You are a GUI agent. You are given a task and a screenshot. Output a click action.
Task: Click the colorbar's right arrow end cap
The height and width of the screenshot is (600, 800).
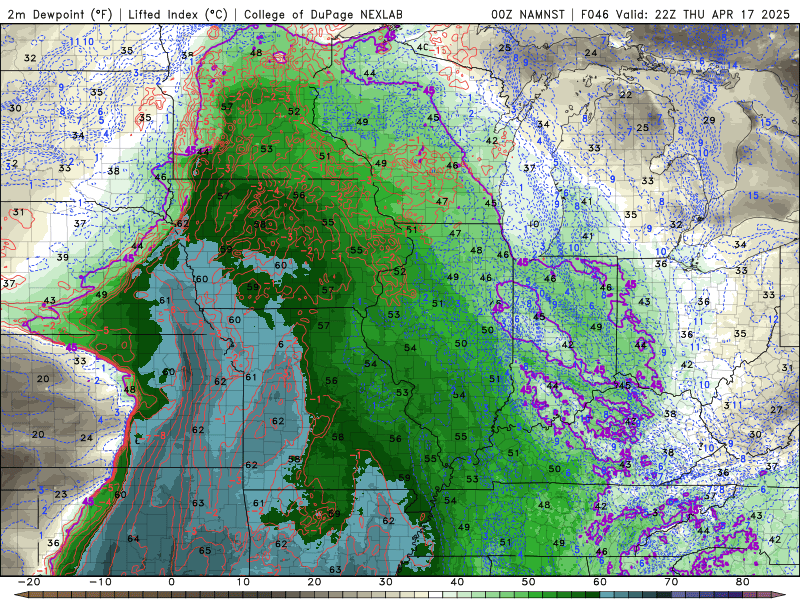[781, 595]
